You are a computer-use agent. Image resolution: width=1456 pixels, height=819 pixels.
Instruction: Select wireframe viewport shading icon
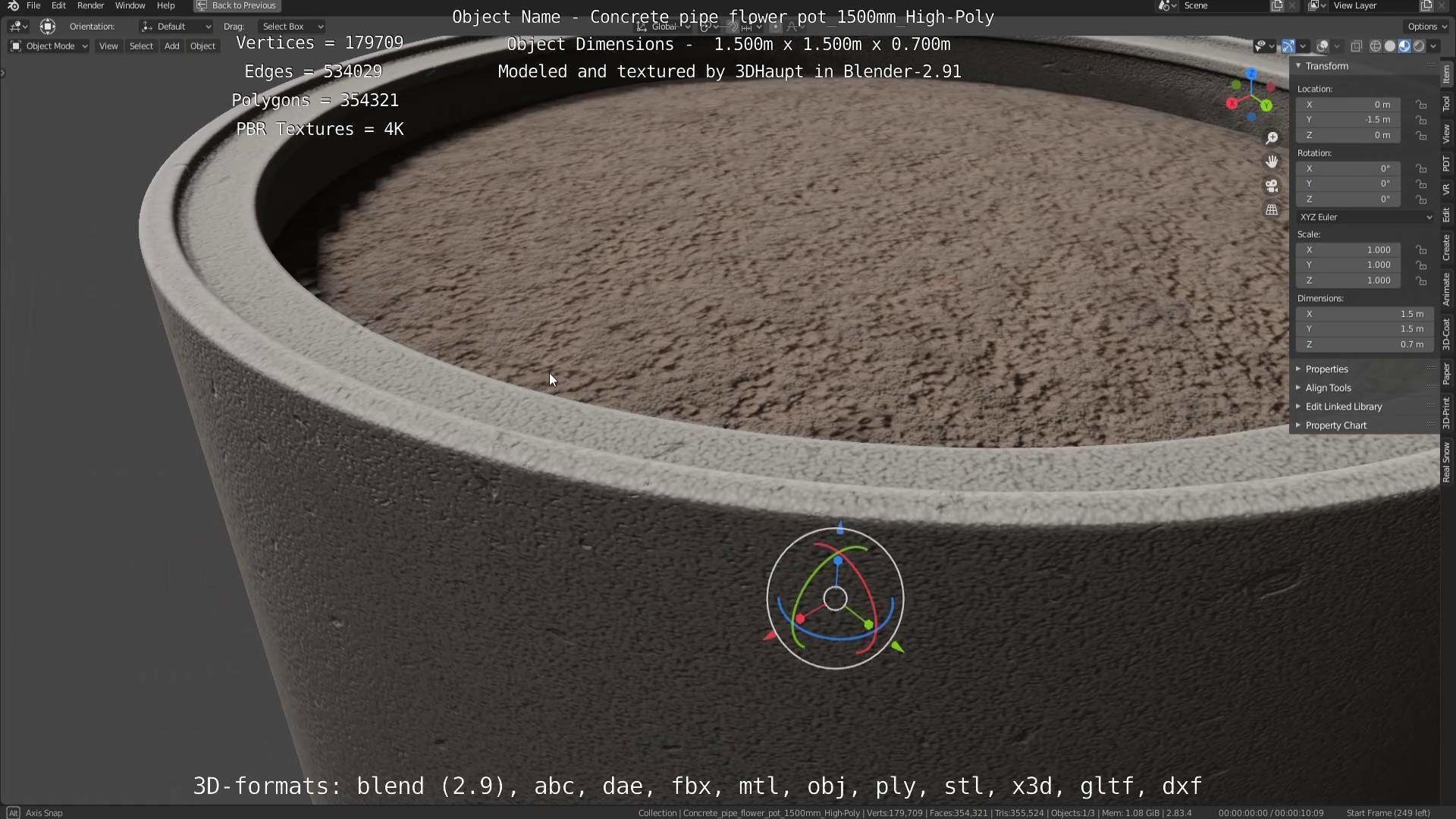coord(1375,46)
